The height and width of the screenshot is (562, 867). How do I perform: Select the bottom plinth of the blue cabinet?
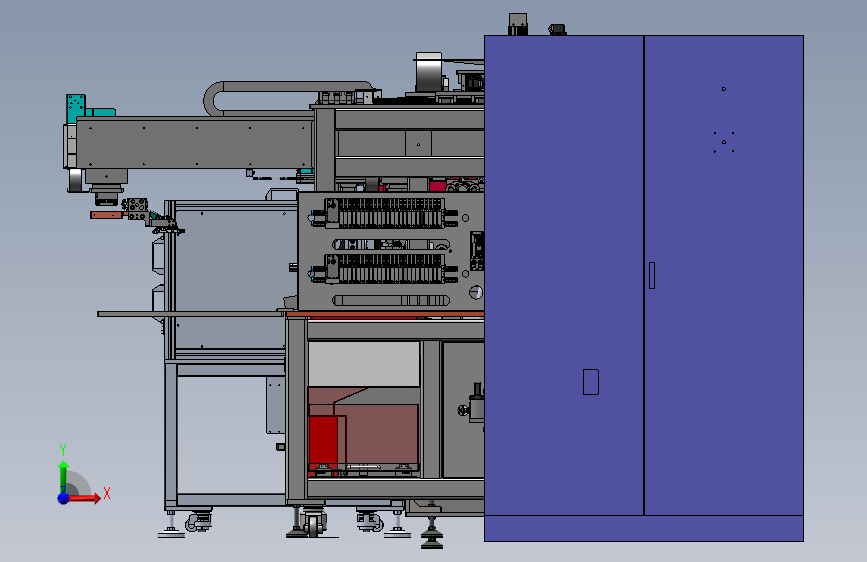[x=644, y=528]
